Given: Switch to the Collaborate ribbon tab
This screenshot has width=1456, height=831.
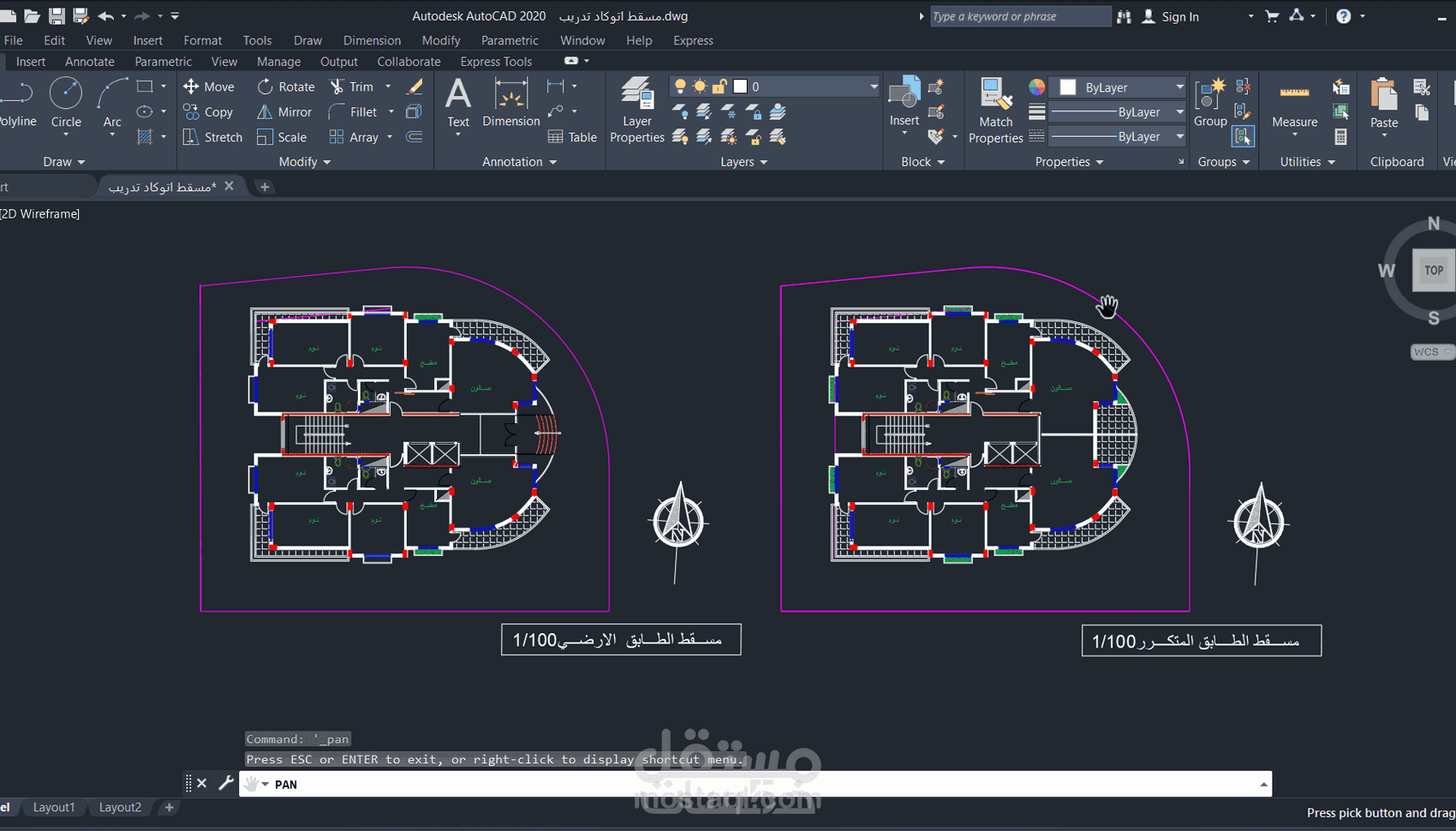Looking at the screenshot, I should pyautogui.click(x=409, y=62).
